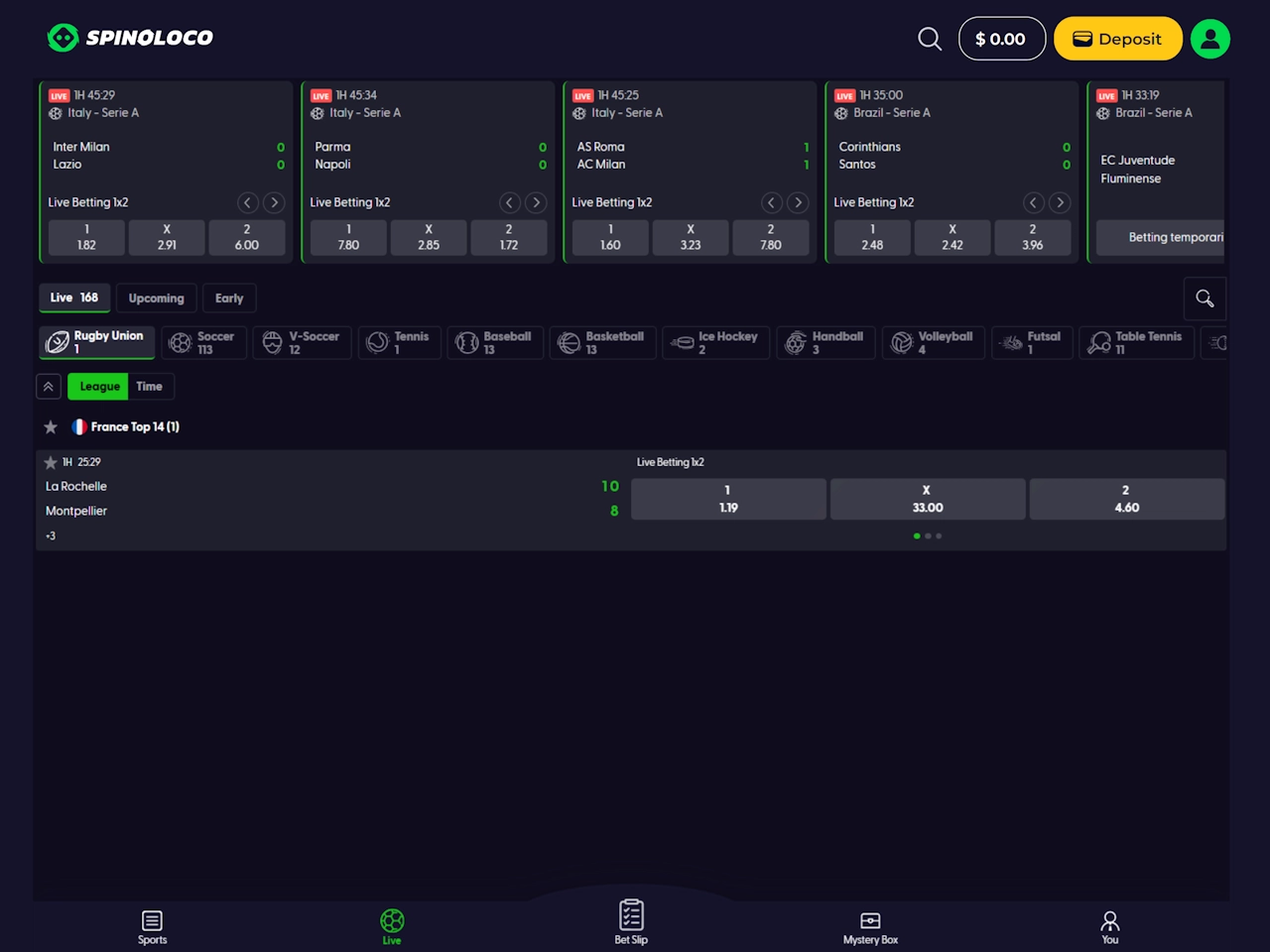Choose the Basketball sport filter
1270x952 pixels.
point(602,343)
